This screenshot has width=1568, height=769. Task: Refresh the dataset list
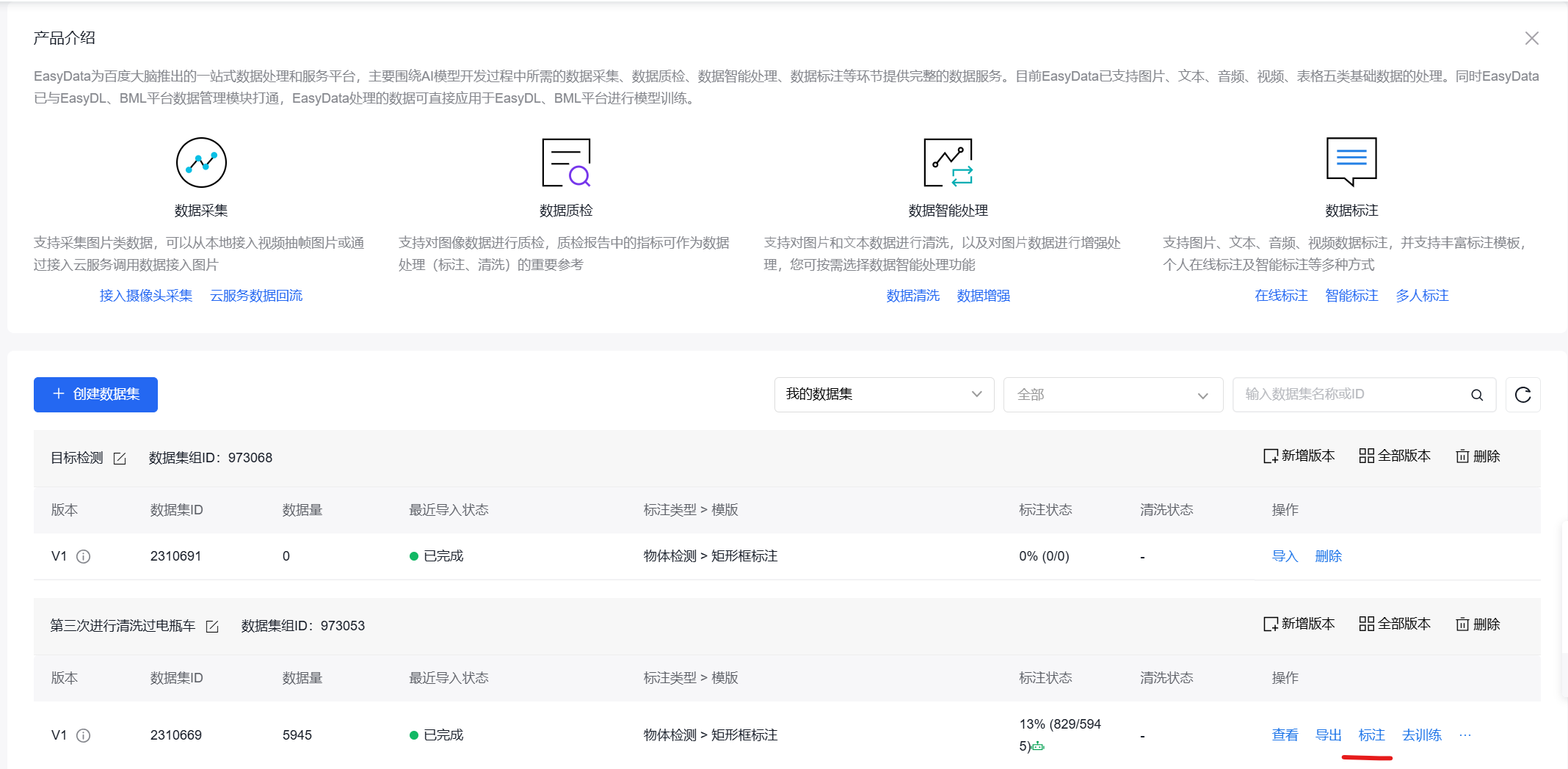pyautogui.click(x=1523, y=394)
